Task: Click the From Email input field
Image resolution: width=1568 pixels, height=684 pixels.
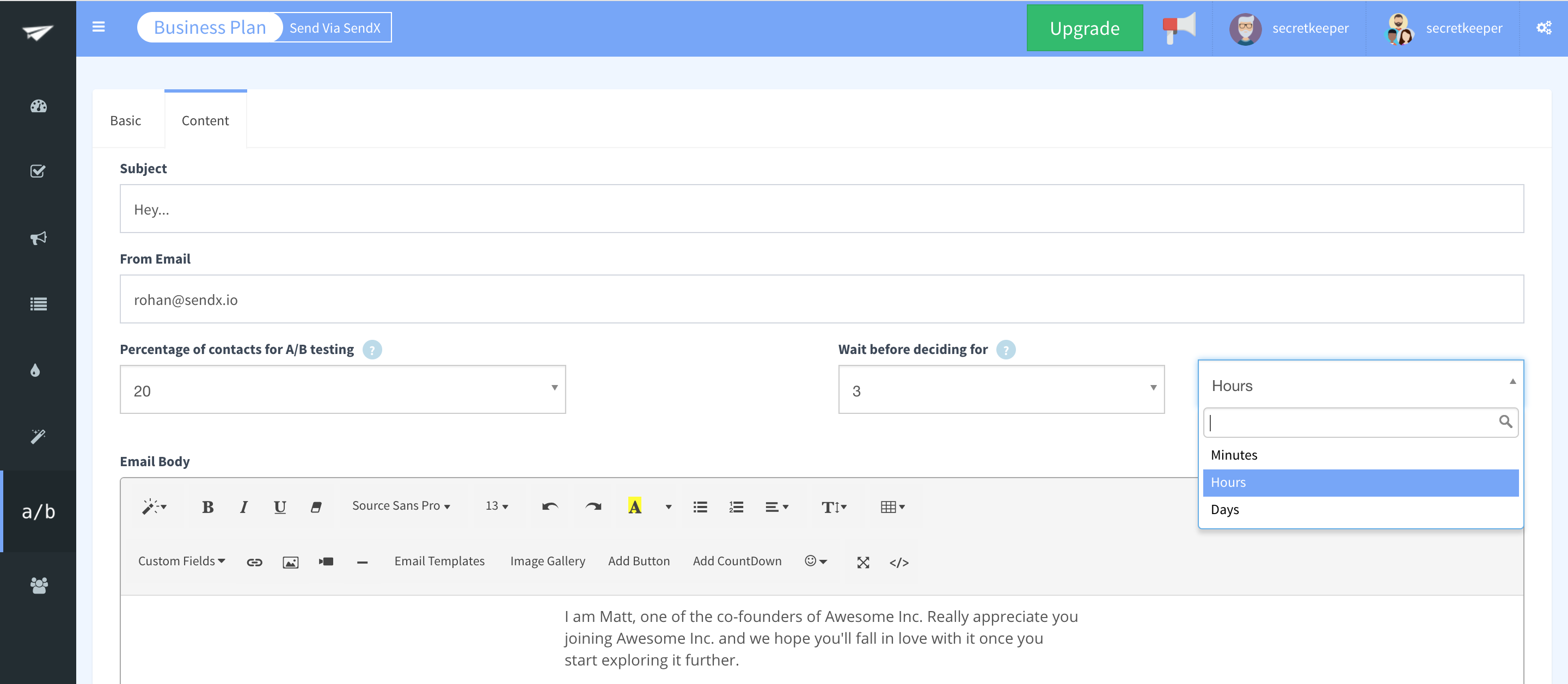Action: 822,299
